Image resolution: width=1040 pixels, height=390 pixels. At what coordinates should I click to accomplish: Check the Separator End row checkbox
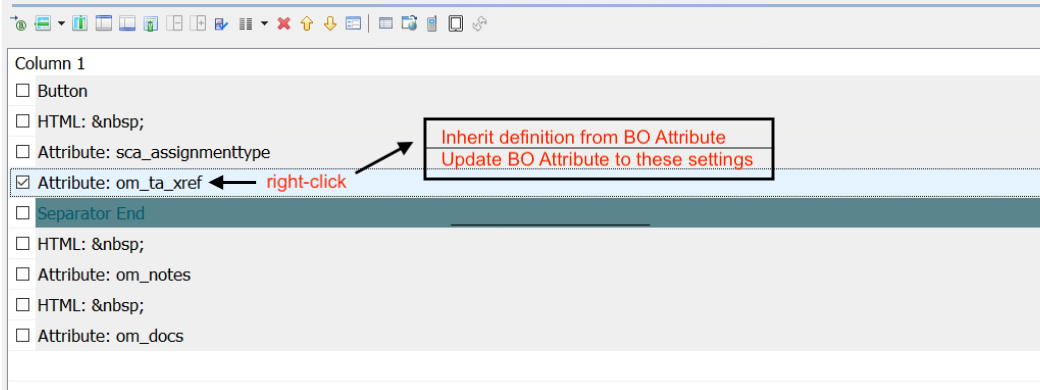pyautogui.click(x=23, y=213)
